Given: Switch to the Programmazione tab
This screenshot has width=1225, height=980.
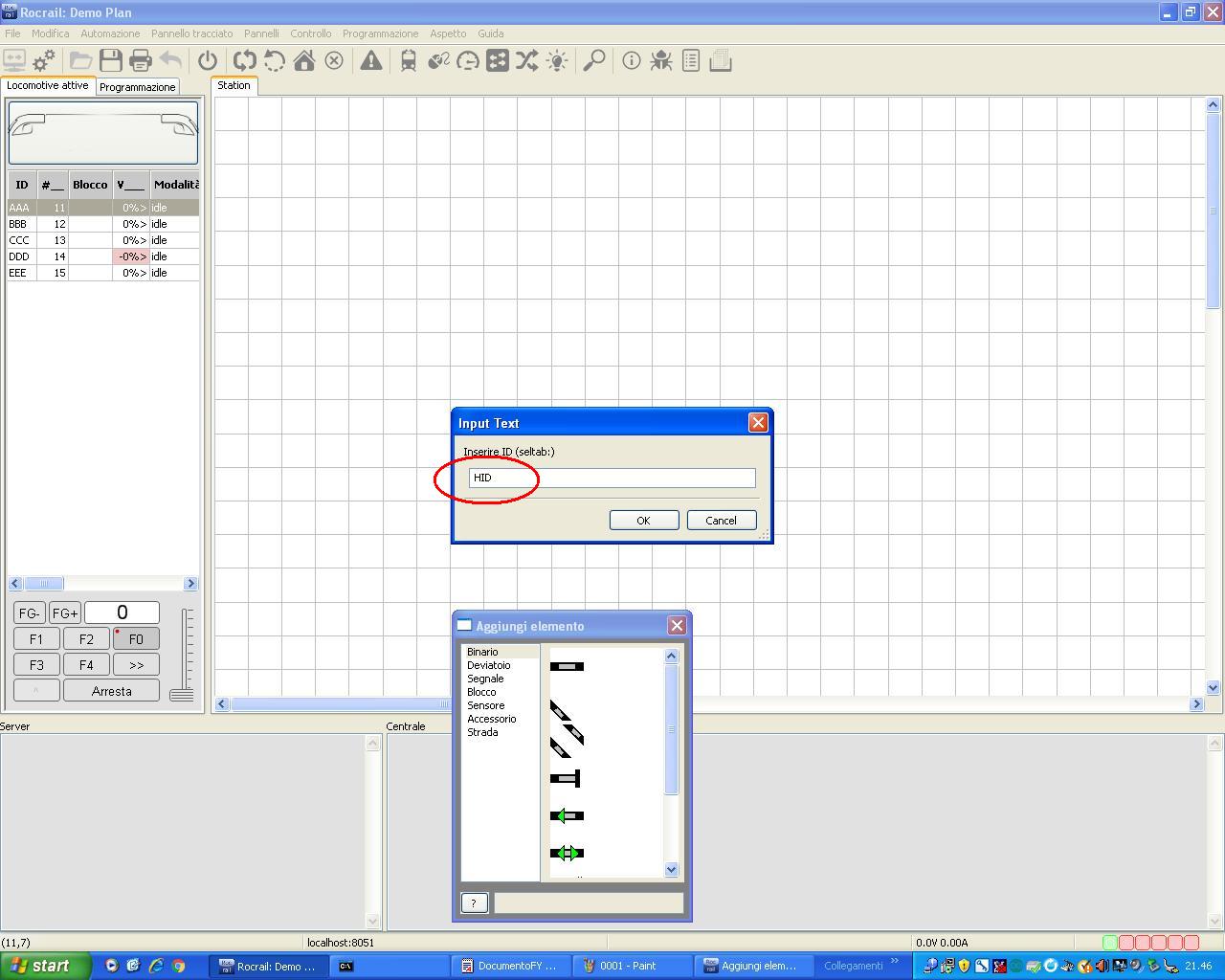Looking at the screenshot, I should pos(138,87).
